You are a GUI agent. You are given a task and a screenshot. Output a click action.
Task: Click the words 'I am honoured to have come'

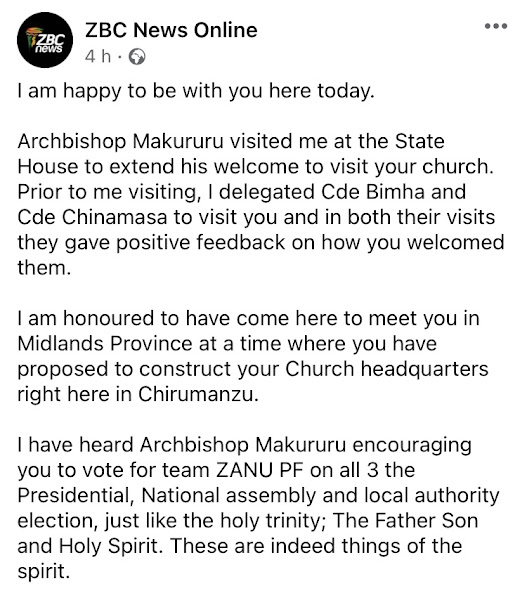(x=152, y=318)
